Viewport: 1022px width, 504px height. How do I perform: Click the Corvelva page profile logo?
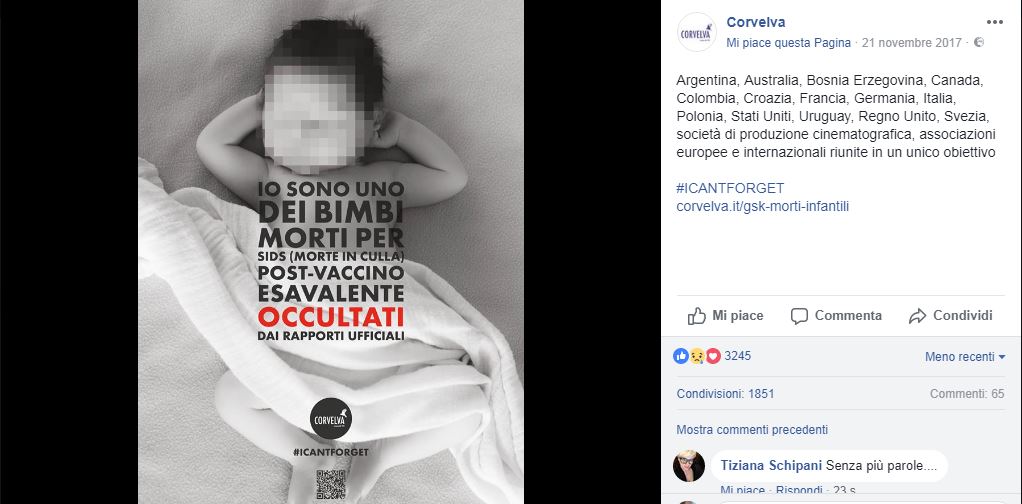(x=697, y=33)
